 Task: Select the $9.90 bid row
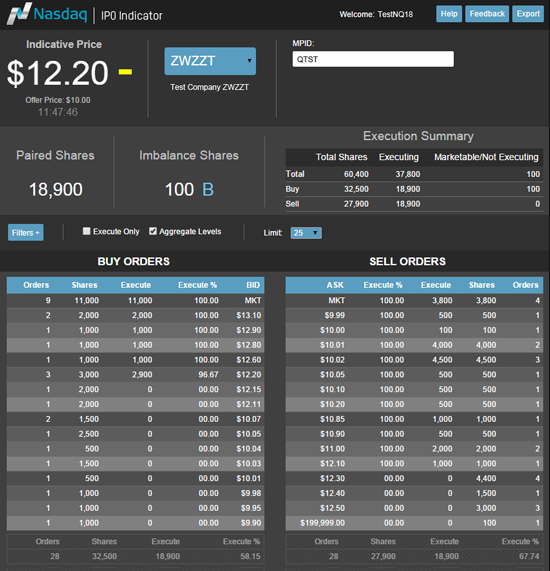[135, 523]
